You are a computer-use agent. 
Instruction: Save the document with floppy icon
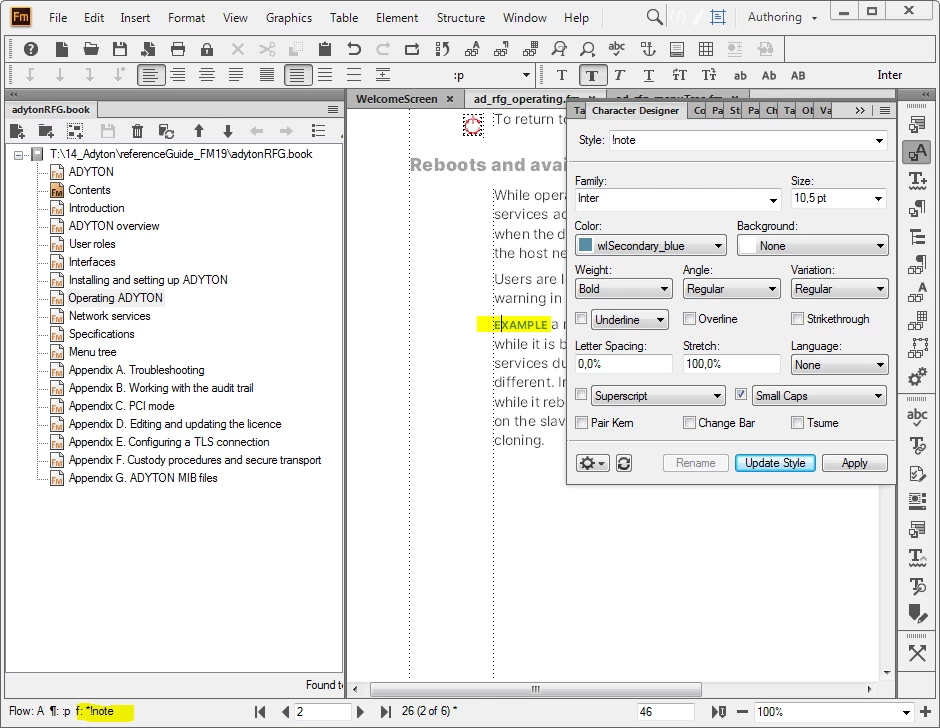point(120,49)
